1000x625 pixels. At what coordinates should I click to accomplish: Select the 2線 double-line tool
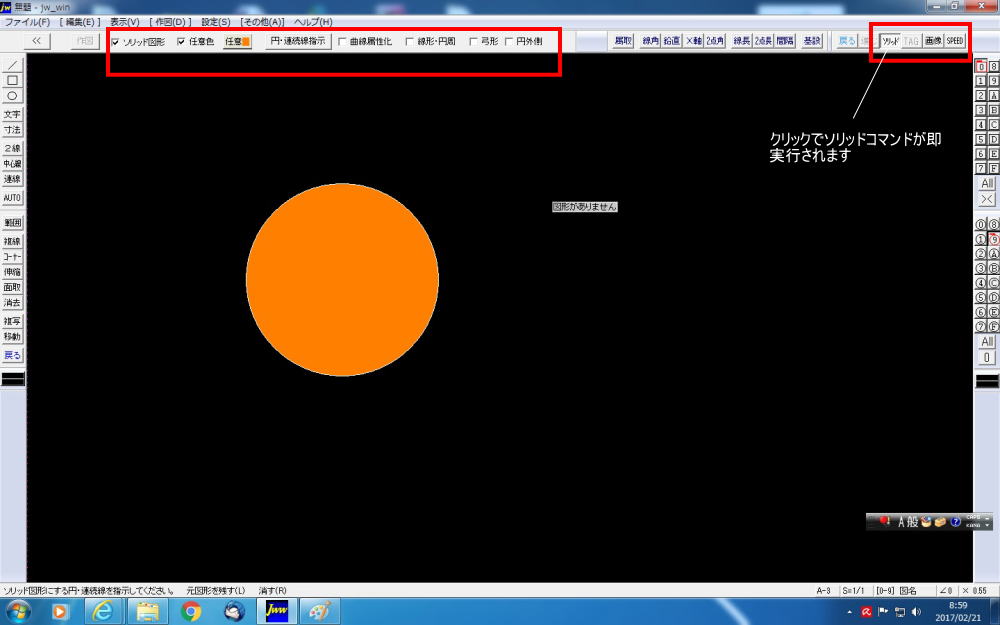[12, 148]
